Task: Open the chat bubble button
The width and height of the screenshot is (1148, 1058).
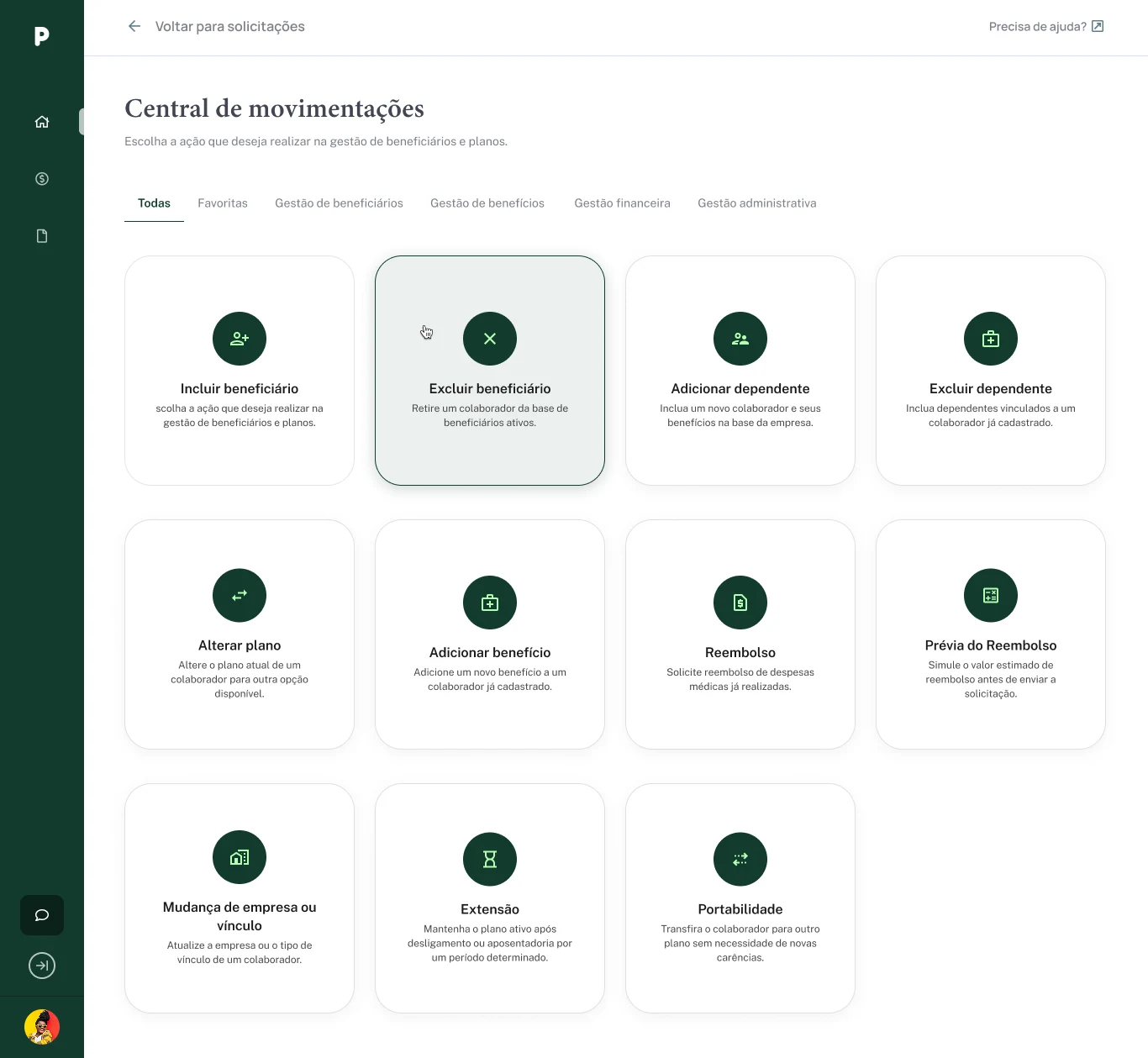Action: click(42, 915)
